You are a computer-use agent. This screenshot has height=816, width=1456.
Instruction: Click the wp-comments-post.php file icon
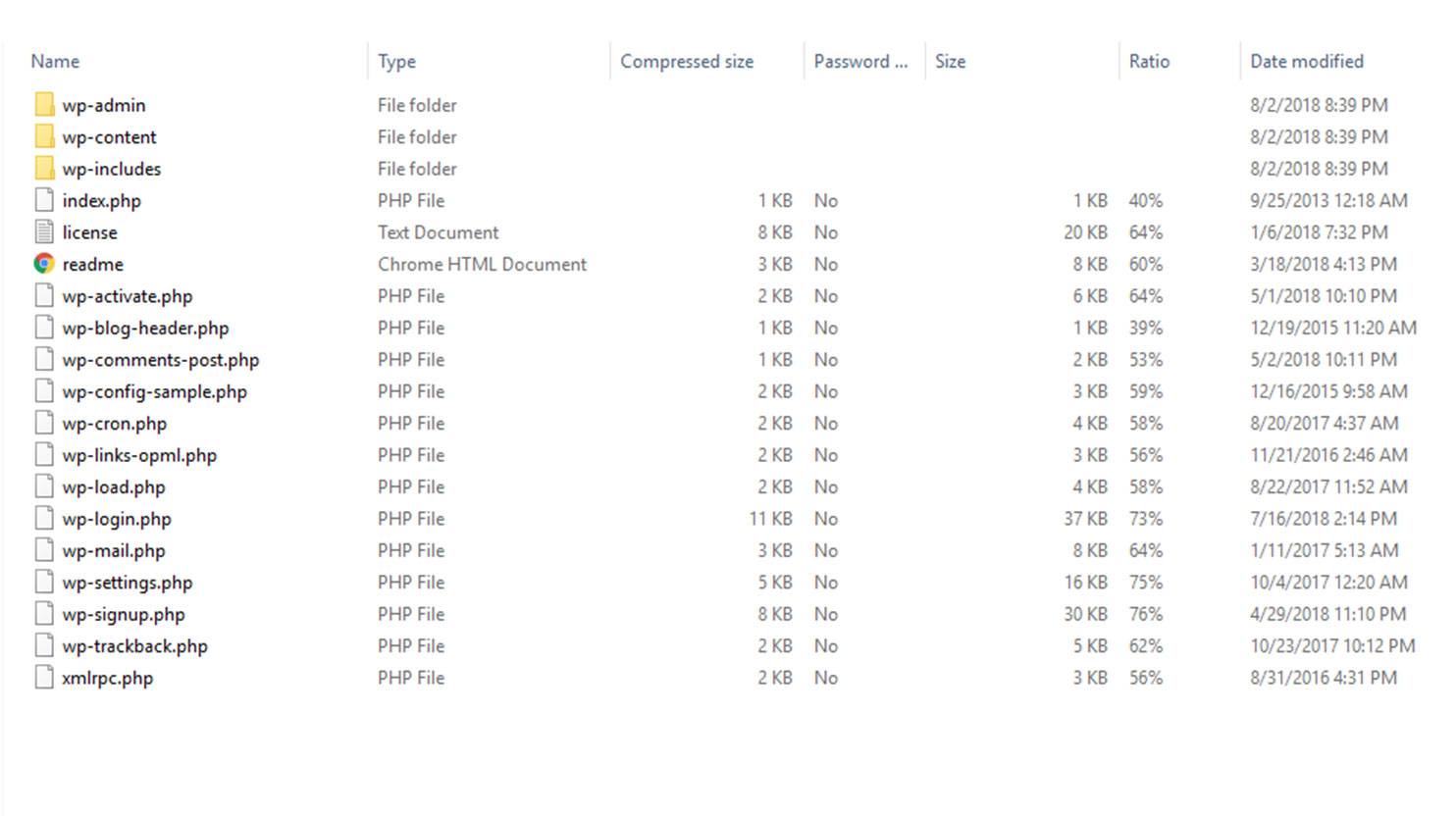(44, 360)
